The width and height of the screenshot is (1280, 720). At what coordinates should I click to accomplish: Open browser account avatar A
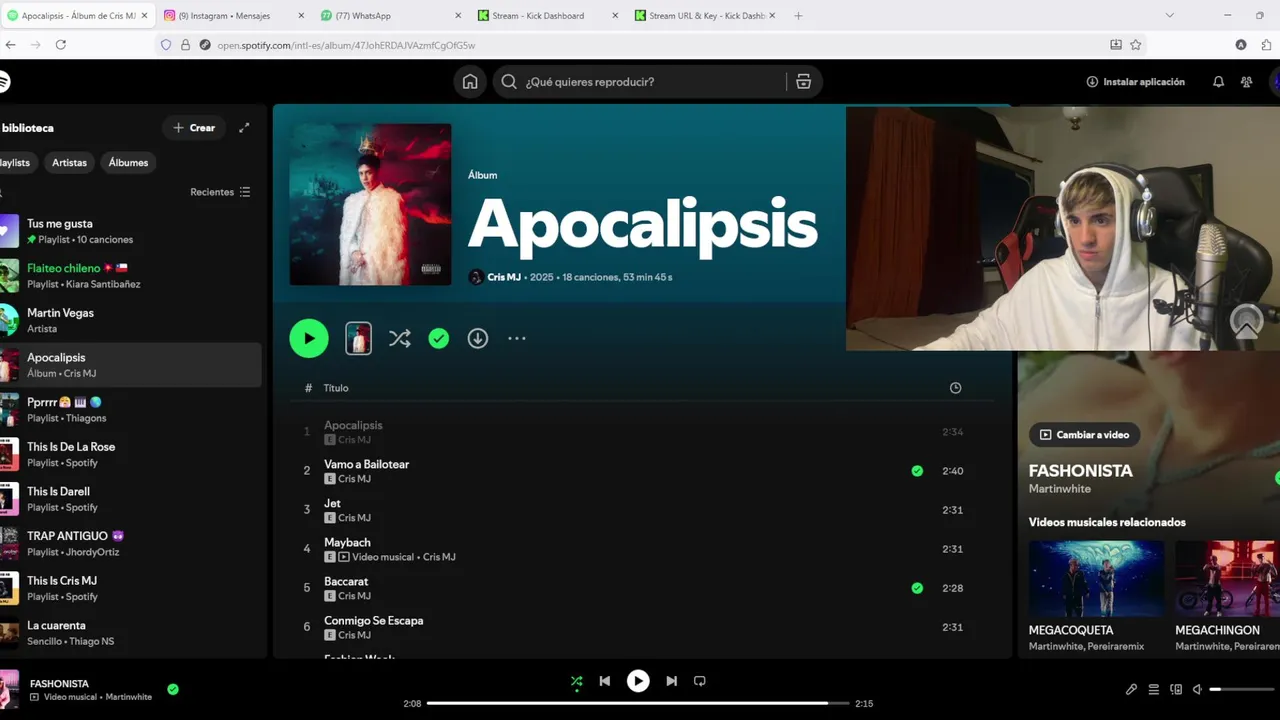tap(1241, 45)
